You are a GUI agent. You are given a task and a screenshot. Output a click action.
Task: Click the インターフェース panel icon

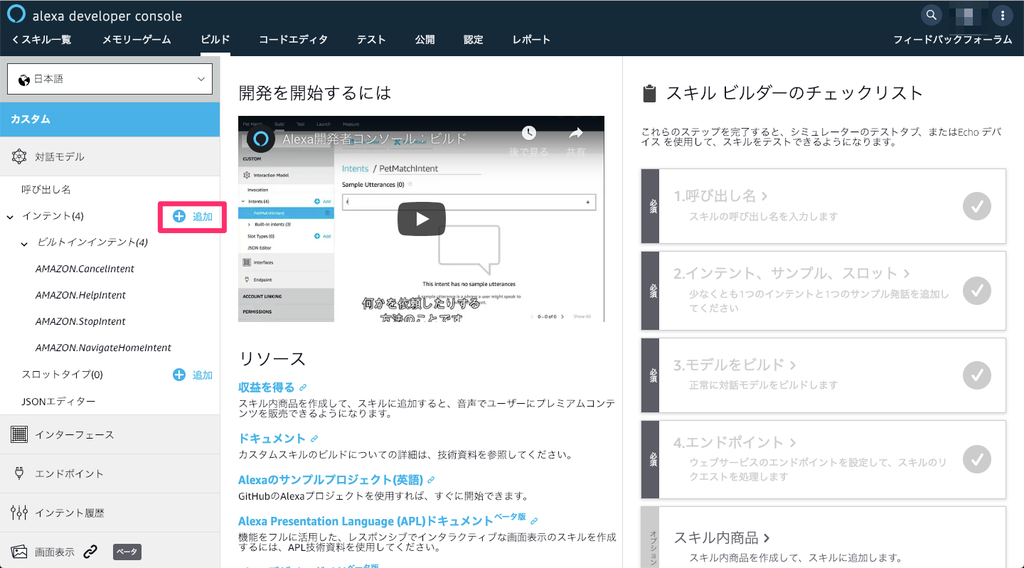click(19, 434)
